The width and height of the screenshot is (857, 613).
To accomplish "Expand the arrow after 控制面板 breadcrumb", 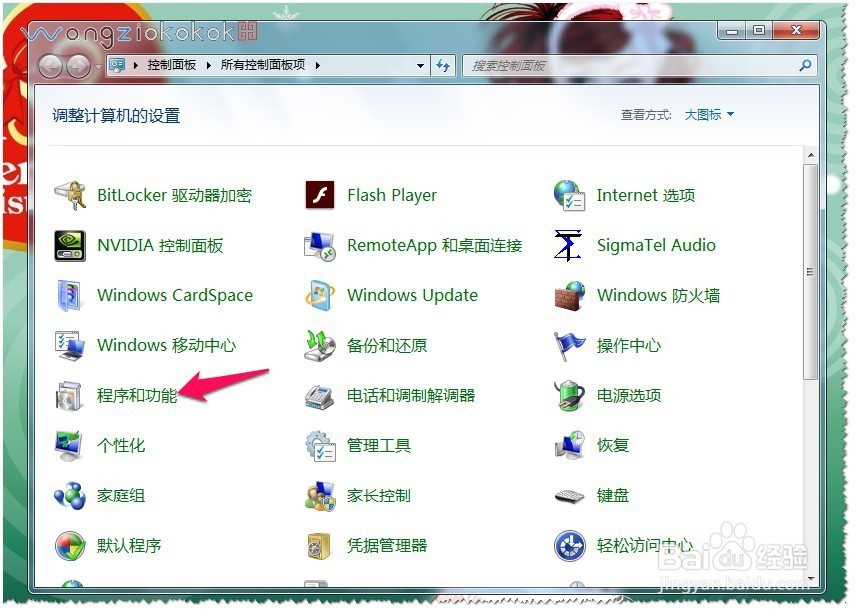I will [208, 66].
